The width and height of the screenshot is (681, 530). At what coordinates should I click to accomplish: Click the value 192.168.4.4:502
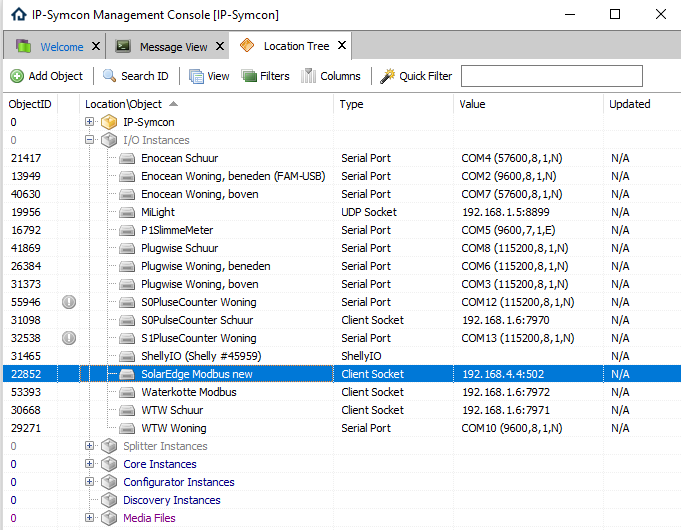[503, 374]
